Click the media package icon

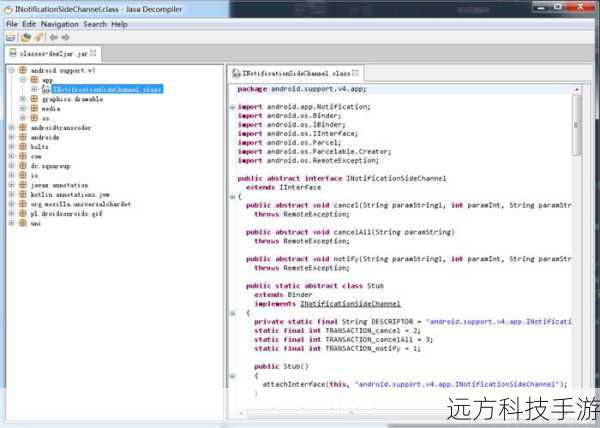pyautogui.click(x=34, y=109)
